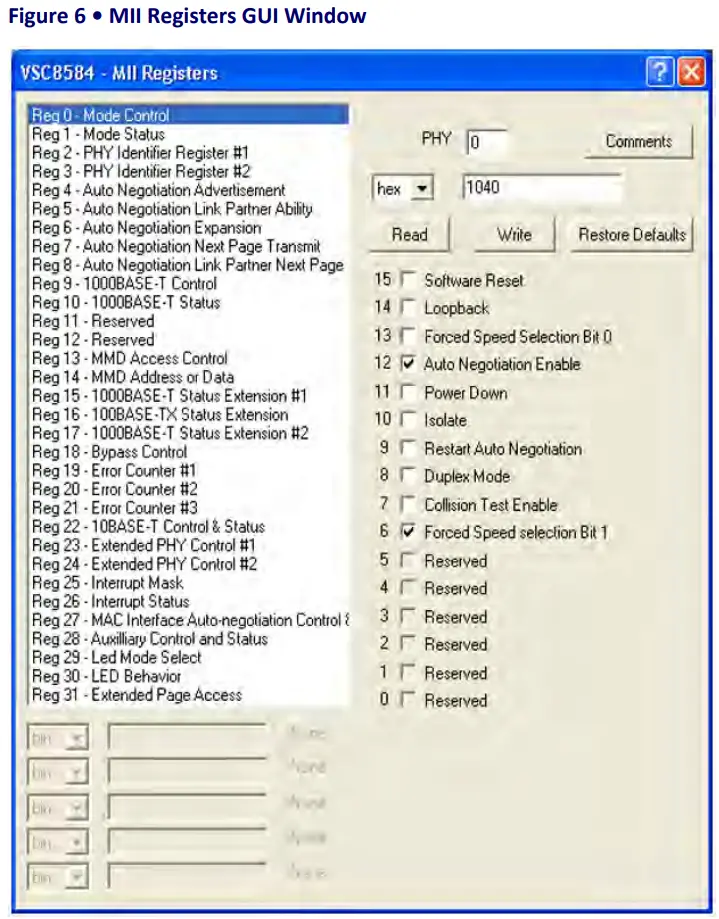Toggle Reserved bit 2 checkbox
This screenshot has height=919, width=719.
408,644
